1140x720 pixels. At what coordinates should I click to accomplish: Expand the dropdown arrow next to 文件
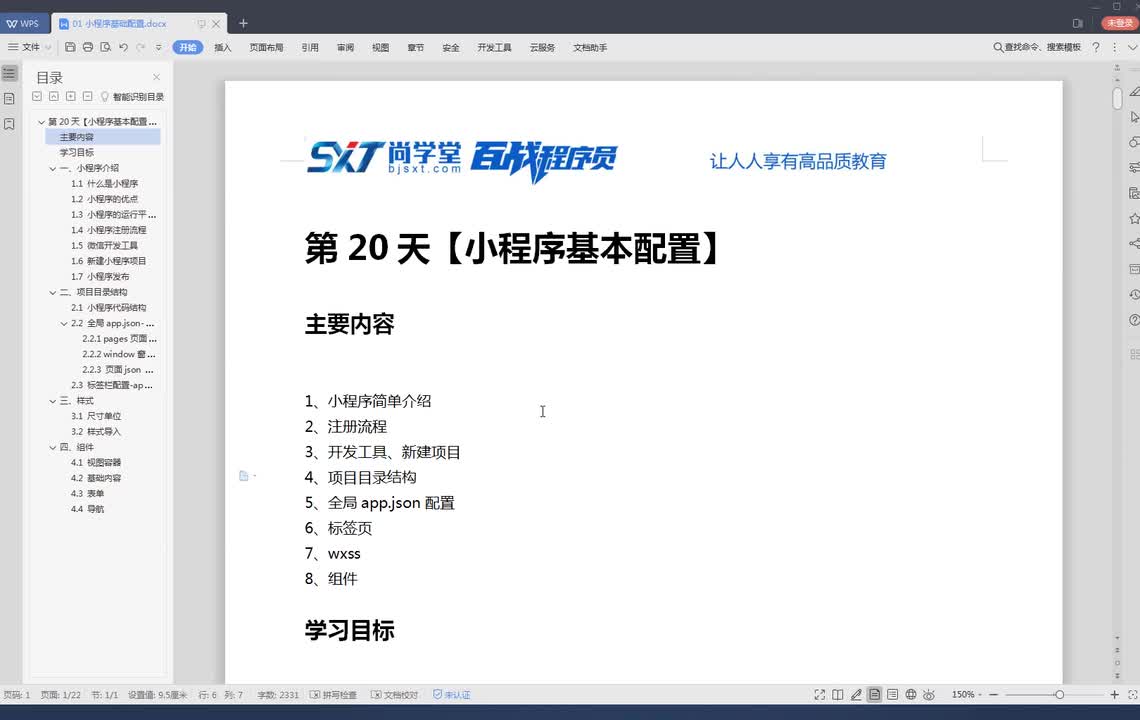pos(48,47)
